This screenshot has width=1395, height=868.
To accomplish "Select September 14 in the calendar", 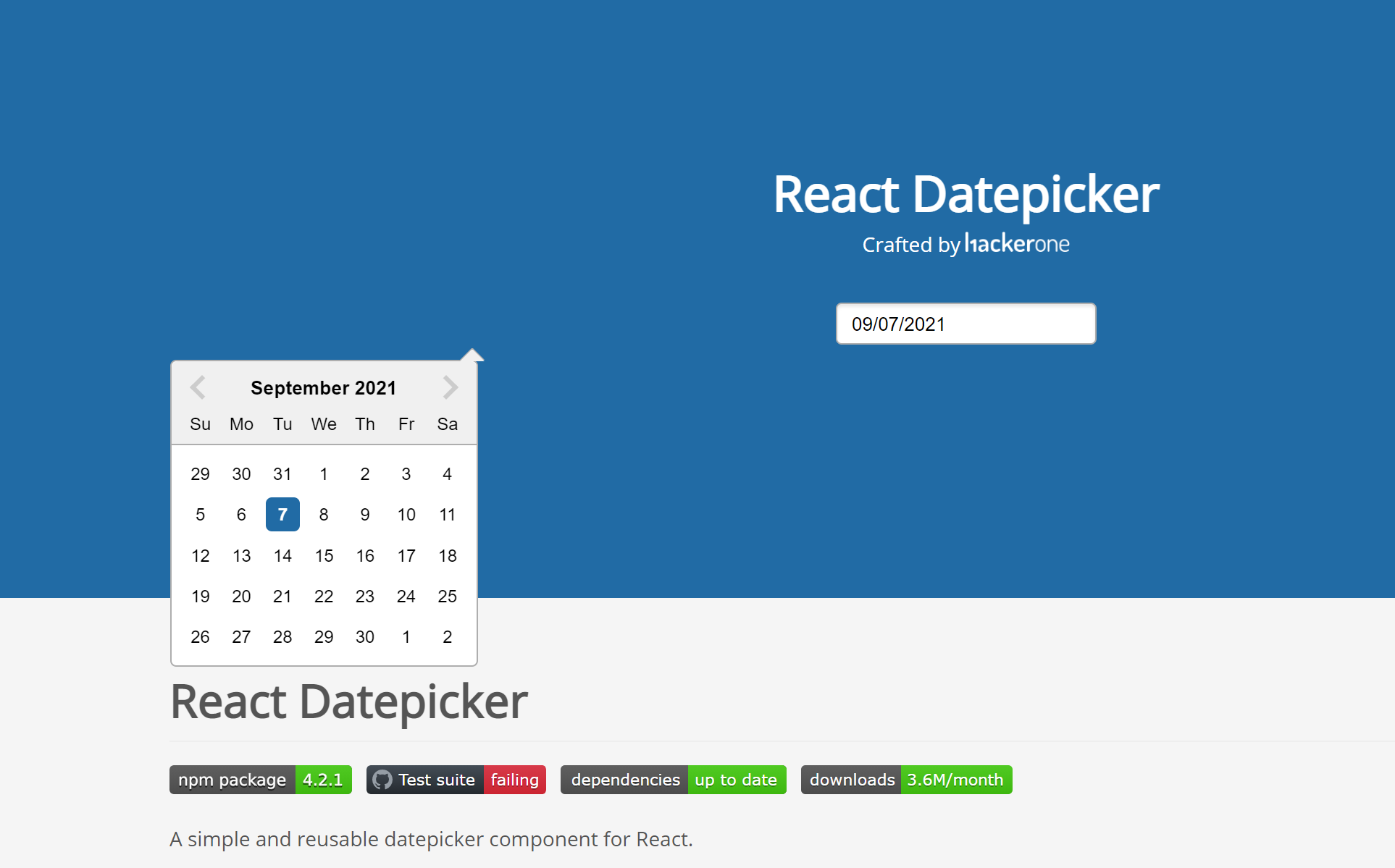I will point(282,555).
